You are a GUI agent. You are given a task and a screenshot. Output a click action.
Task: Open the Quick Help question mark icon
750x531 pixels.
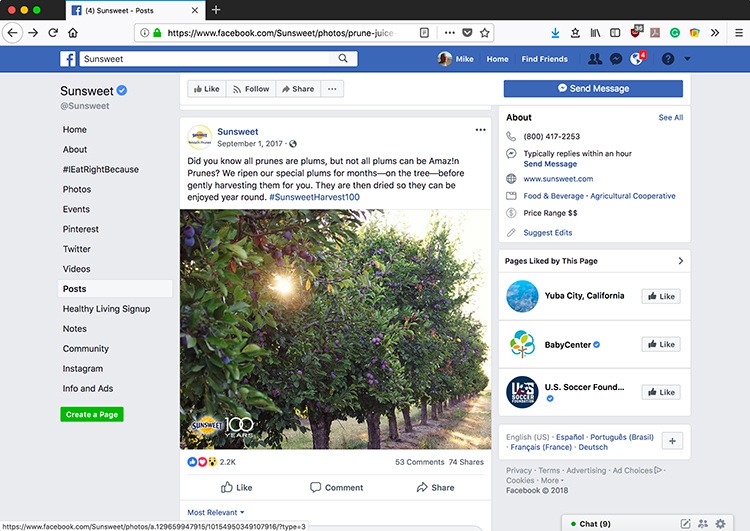pos(668,59)
